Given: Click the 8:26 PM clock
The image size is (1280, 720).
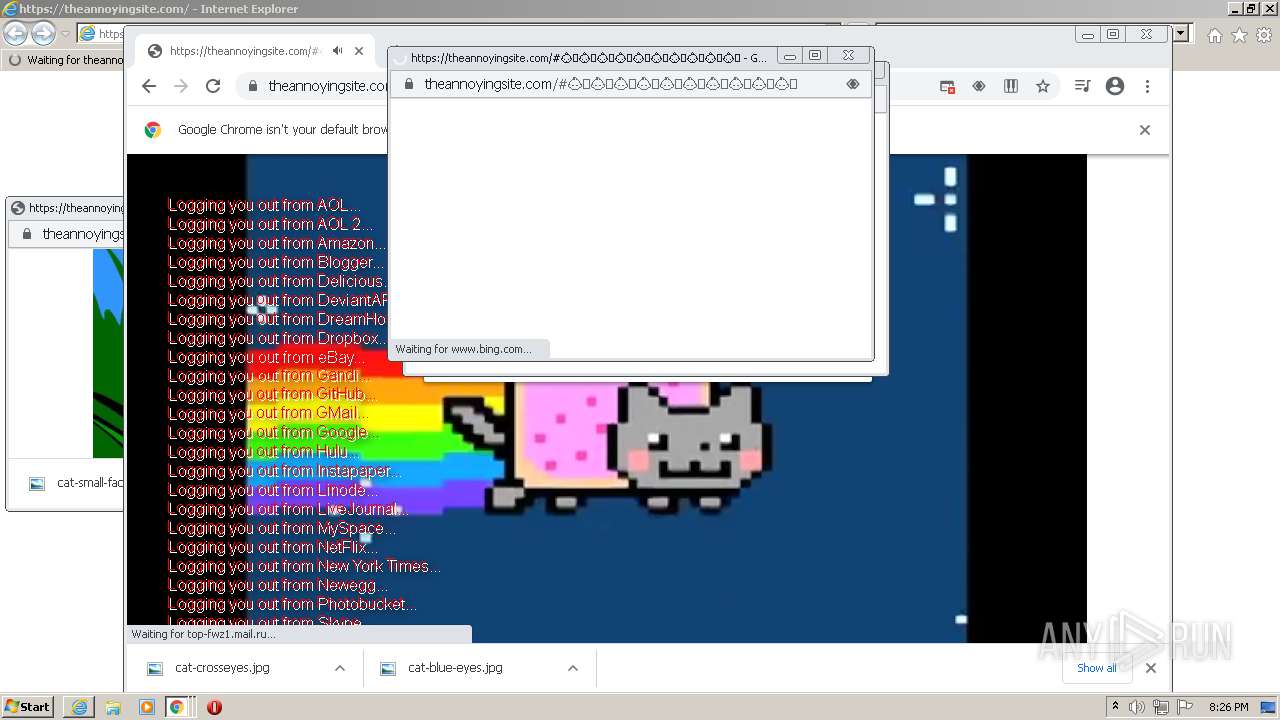Looking at the screenshot, I should point(1228,707).
